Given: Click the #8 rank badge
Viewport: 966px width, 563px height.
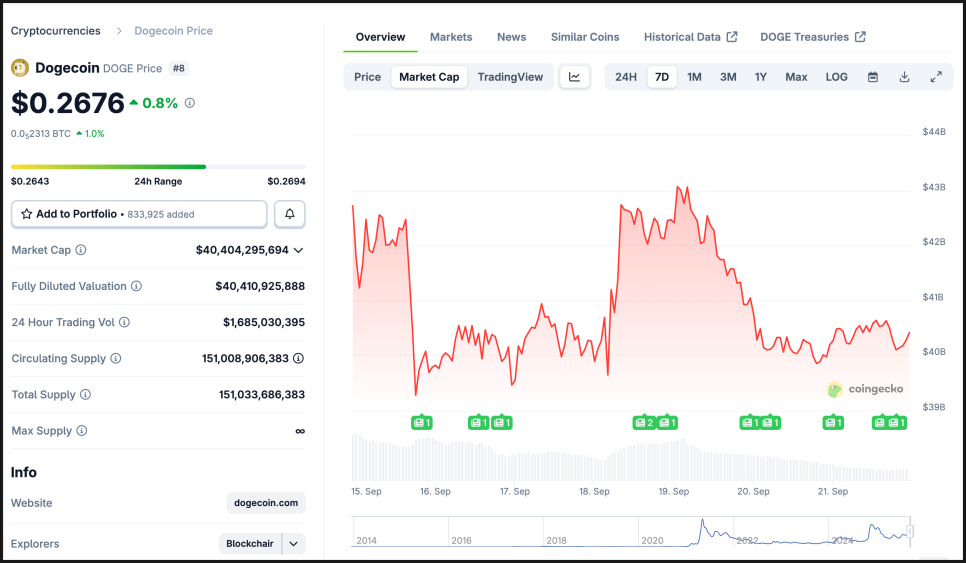Looking at the screenshot, I should click(x=179, y=68).
